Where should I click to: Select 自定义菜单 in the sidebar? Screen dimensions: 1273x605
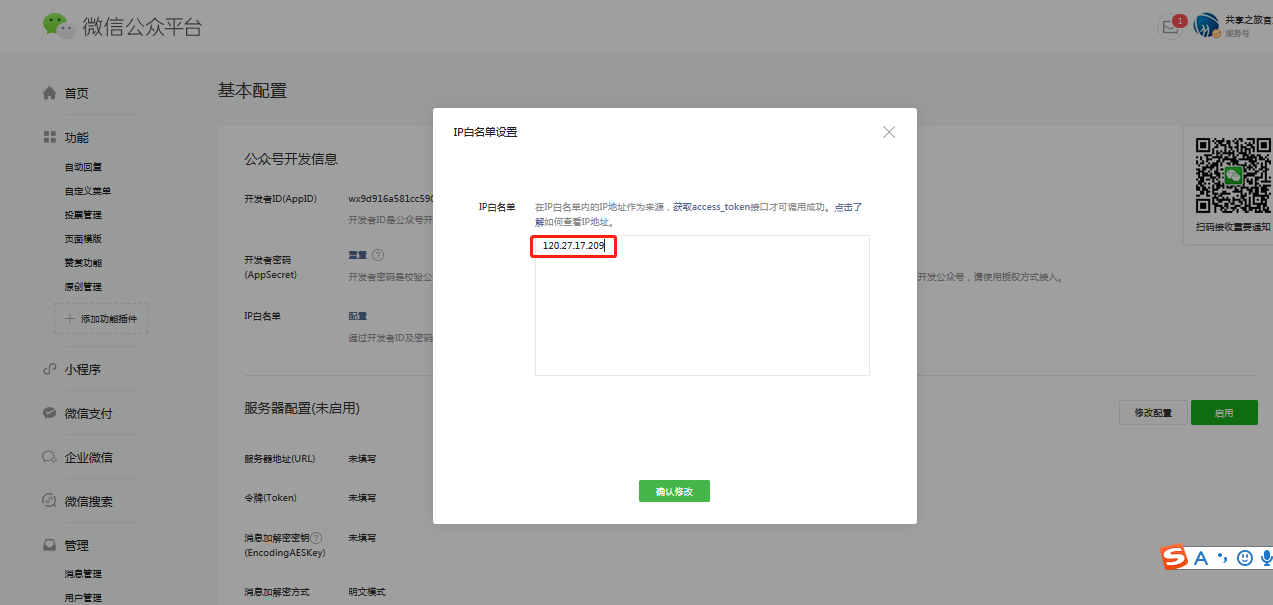click(89, 190)
